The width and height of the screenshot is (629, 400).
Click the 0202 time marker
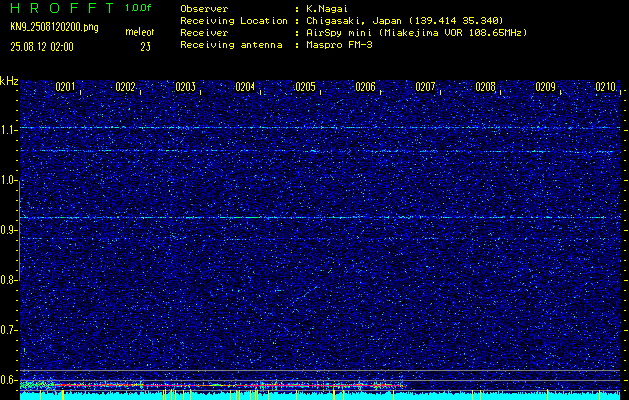click(x=125, y=87)
